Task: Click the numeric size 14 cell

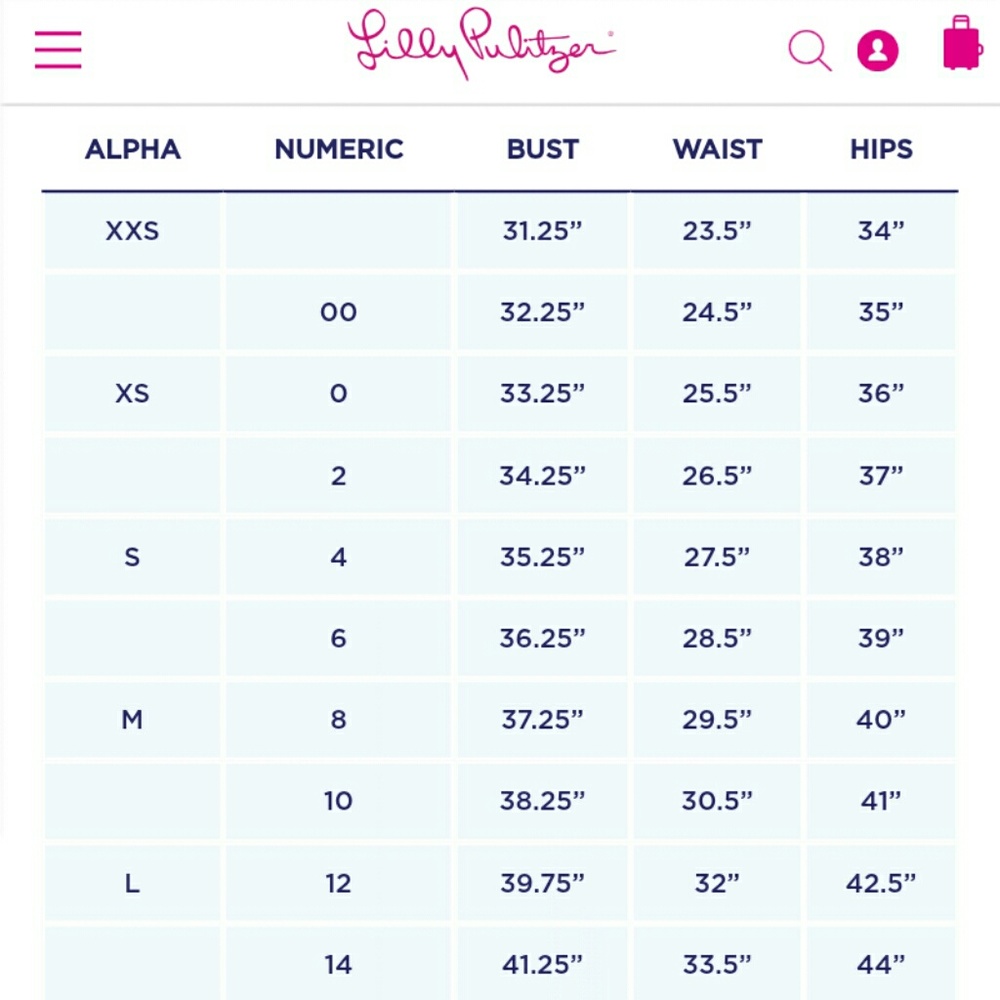Action: [x=339, y=964]
